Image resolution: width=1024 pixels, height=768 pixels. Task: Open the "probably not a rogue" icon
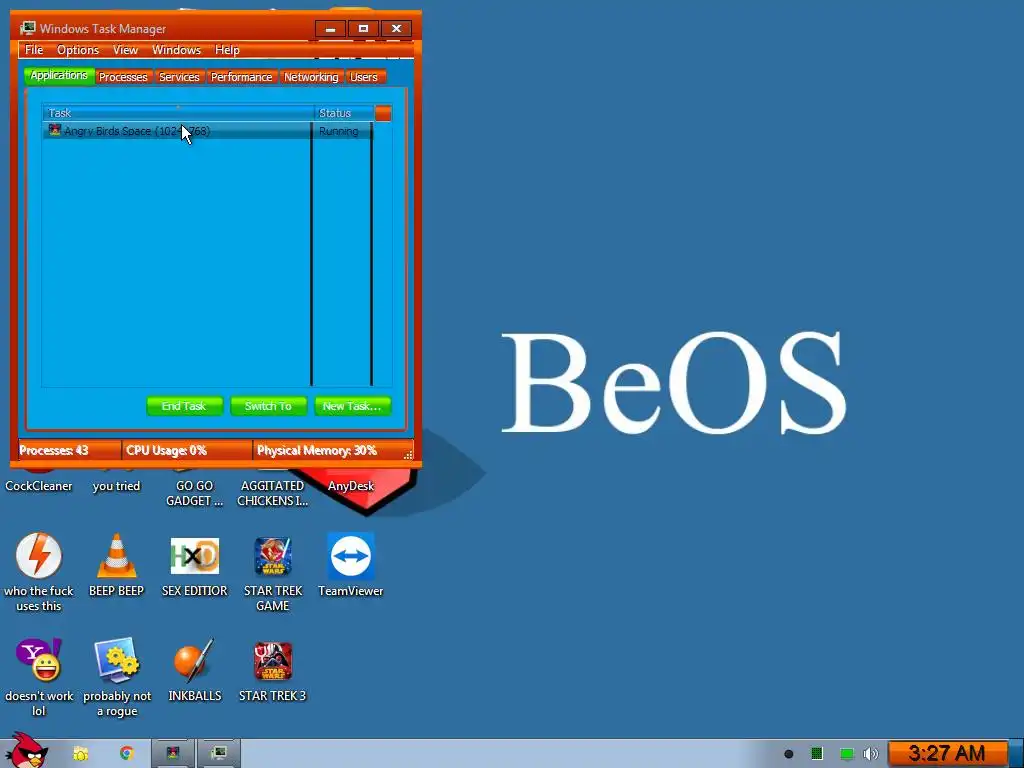pos(116,660)
